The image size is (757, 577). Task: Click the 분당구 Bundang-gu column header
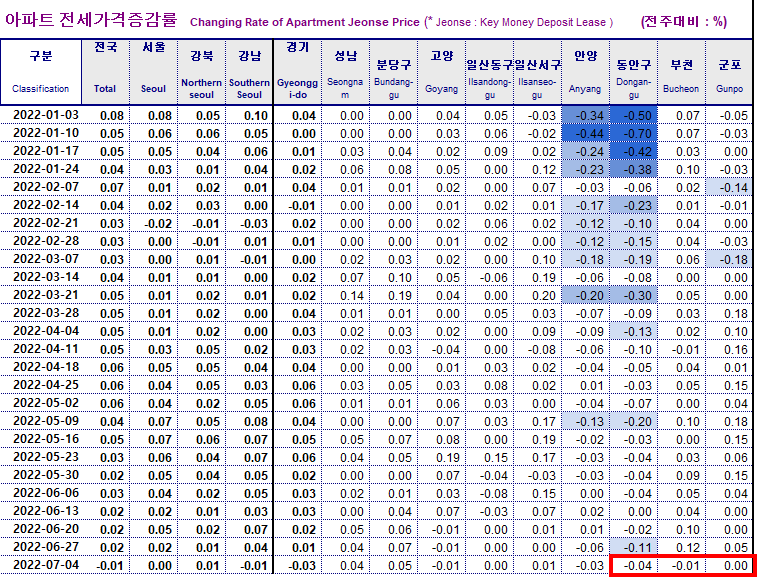pos(393,72)
